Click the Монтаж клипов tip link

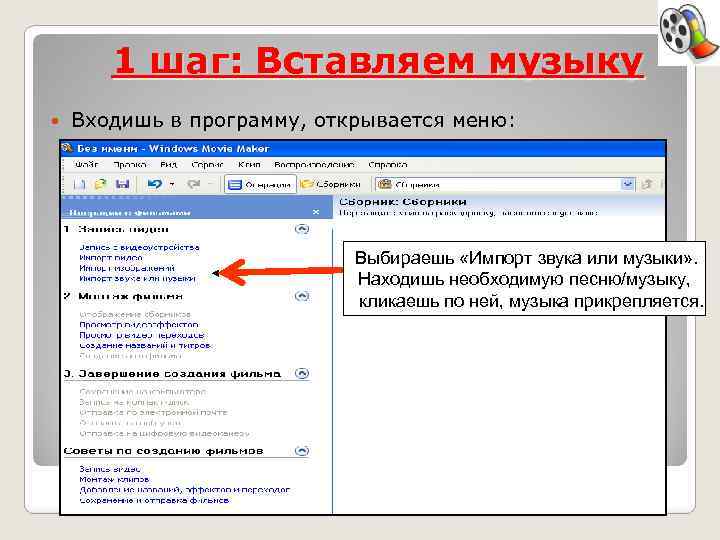(x=114, y=479)
